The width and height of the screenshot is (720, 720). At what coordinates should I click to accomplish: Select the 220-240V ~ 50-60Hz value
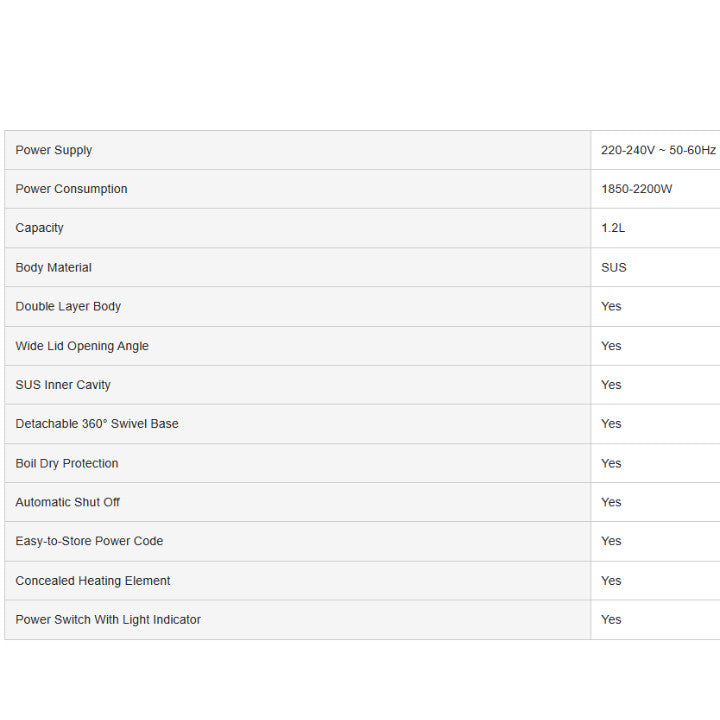[658, 150]
